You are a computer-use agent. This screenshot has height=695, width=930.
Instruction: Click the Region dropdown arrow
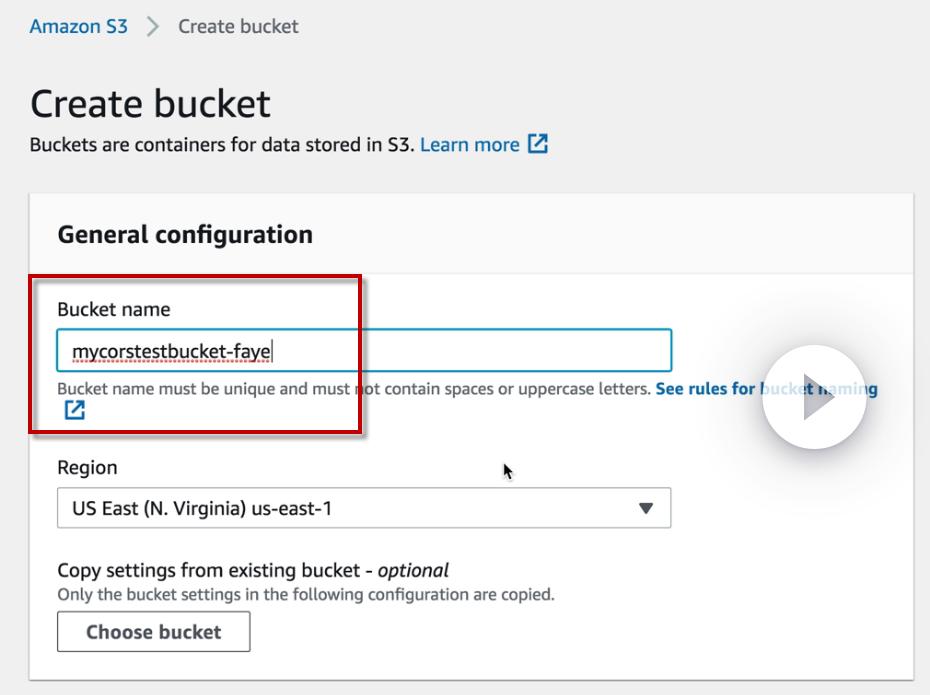pyautogui.click(x=646, y=508)
